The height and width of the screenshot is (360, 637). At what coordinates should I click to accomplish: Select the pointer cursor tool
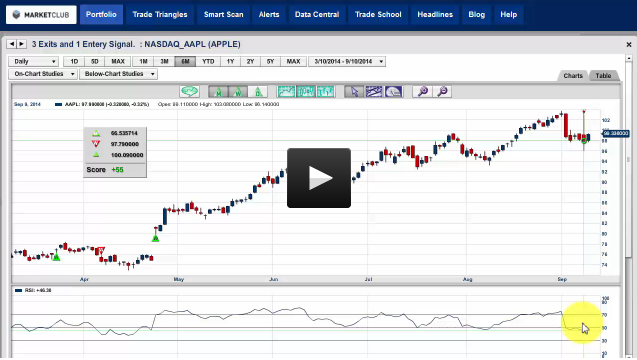354,91
